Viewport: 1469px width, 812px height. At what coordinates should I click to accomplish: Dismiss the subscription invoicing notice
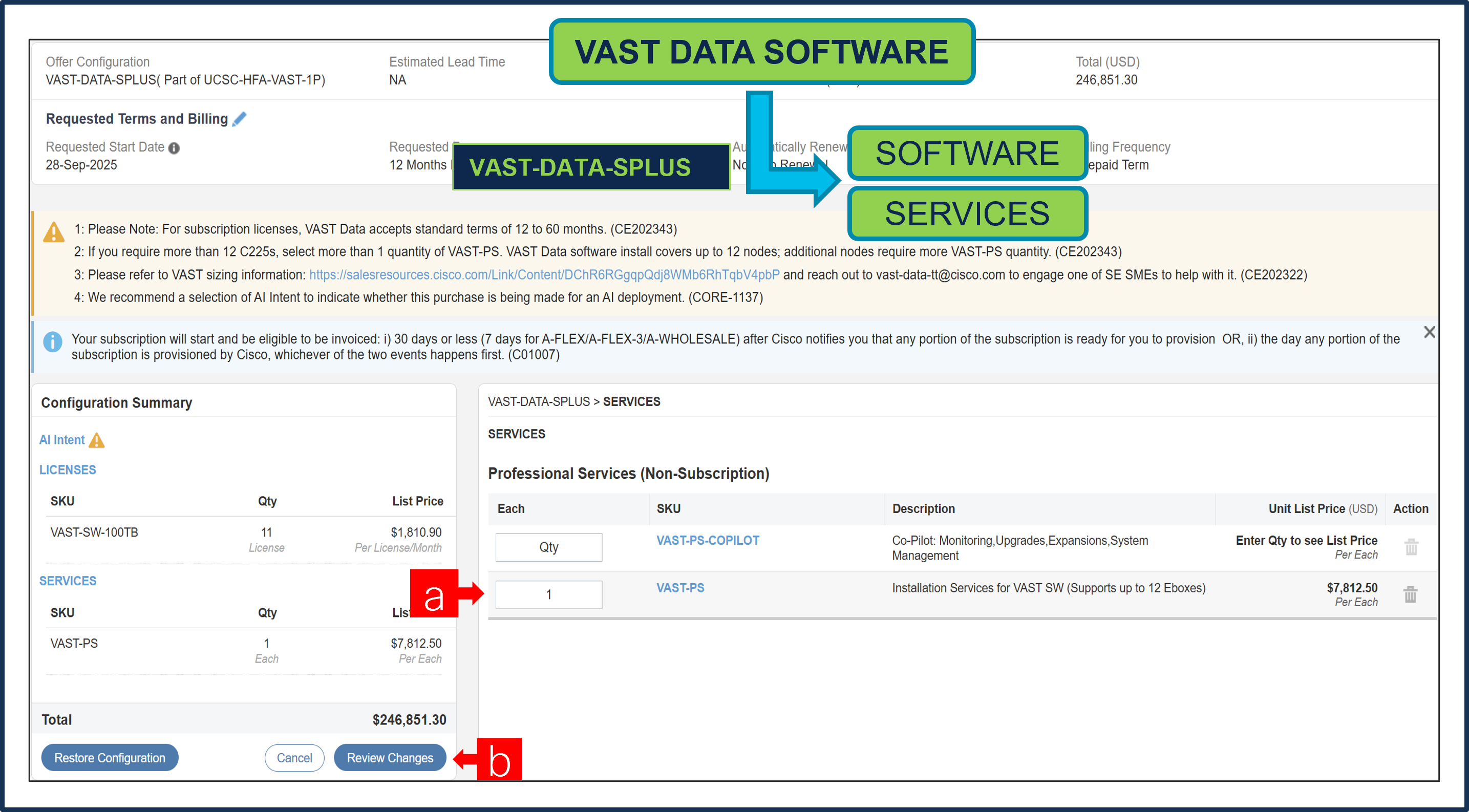[x=1430, y=332]
